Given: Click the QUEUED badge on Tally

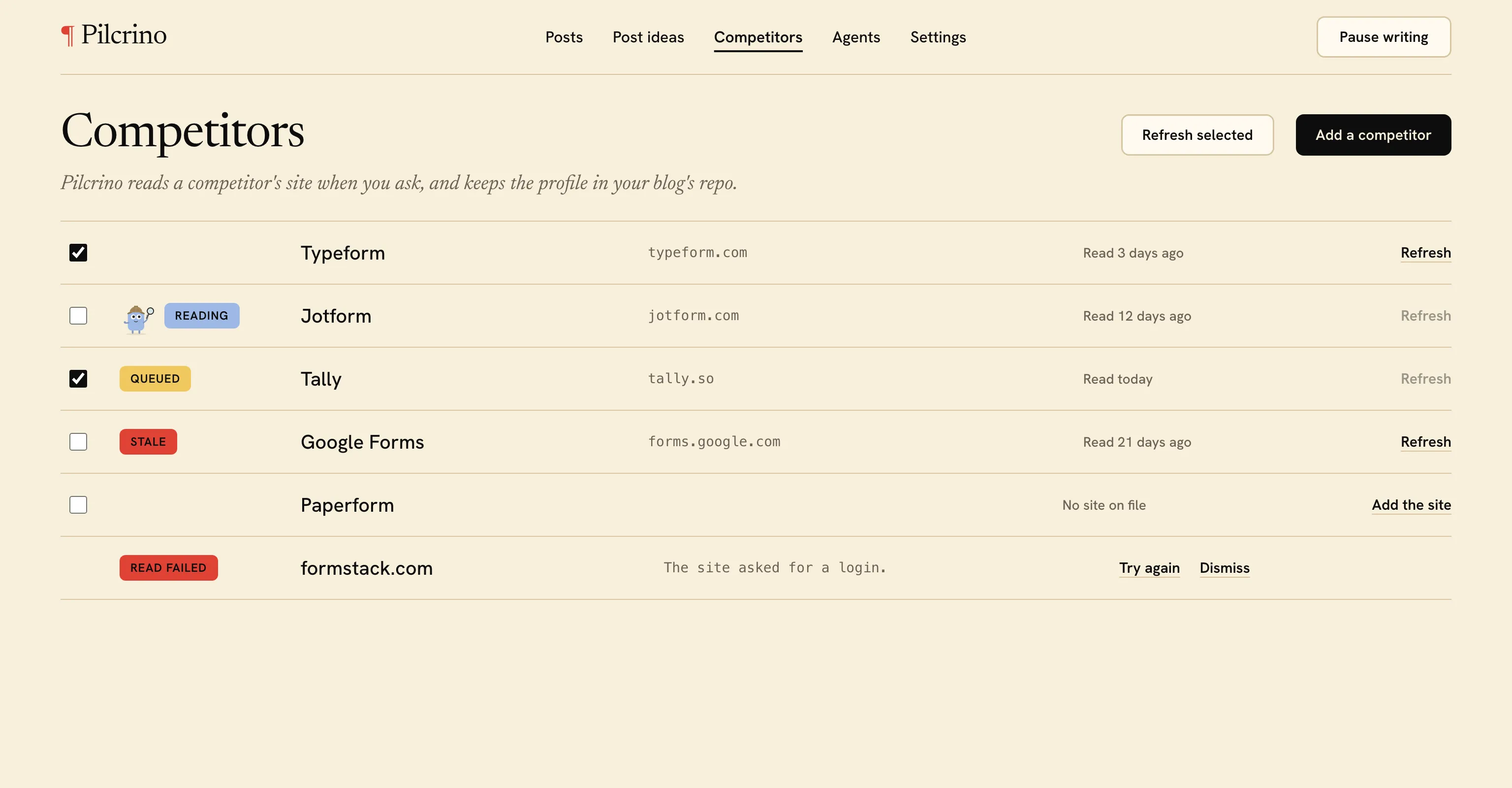Looking at the screenshot, I should click(155, 379).
